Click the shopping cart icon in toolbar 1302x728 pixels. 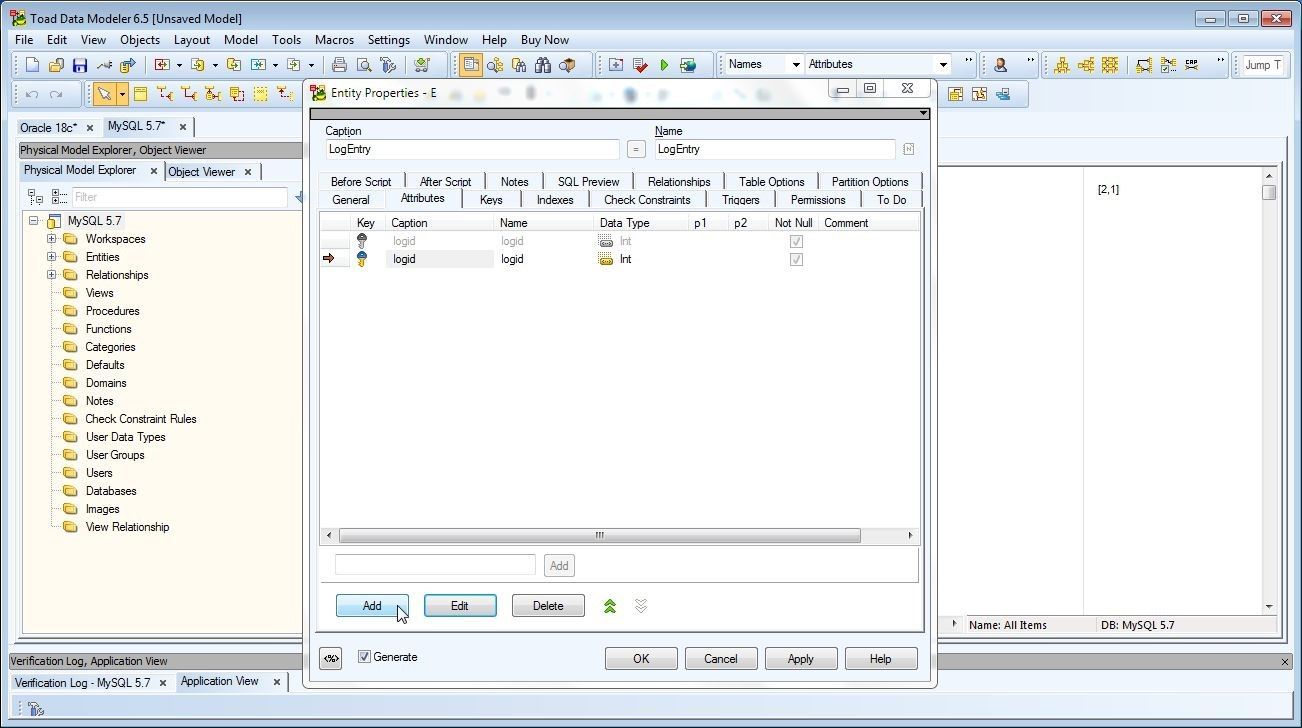coord(421,65)
